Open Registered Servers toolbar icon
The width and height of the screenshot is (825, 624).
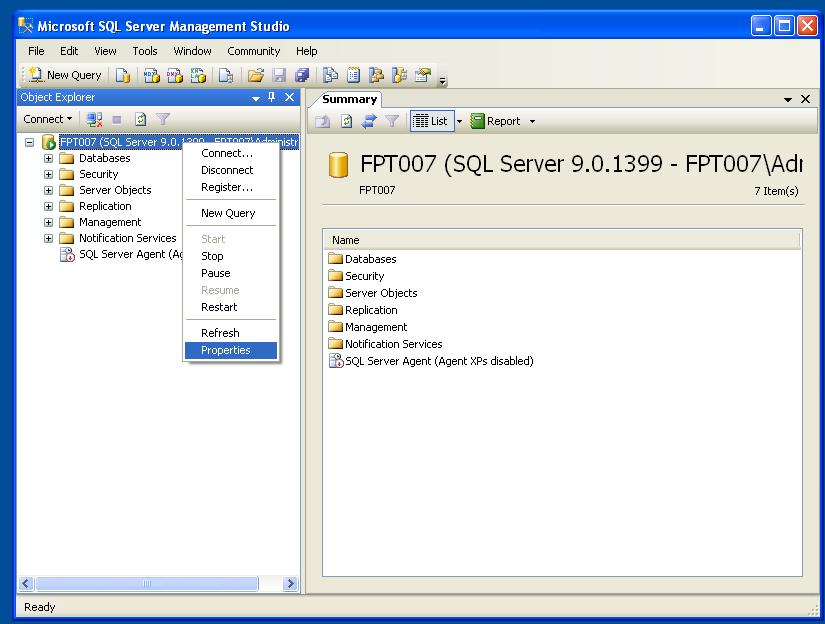coord(330,75)
